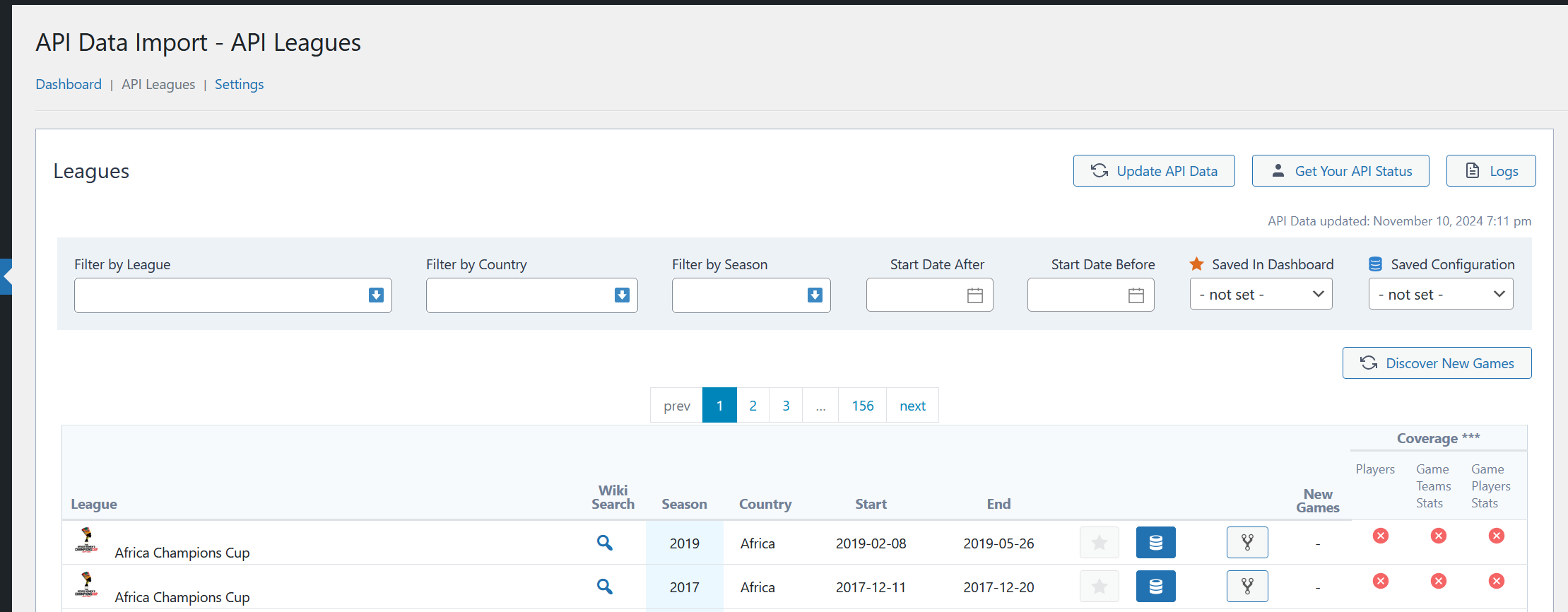This screenshot has width=1568, height=612.
Task: Click the blue collapse arrow at left edge
Action: point(6,276)
